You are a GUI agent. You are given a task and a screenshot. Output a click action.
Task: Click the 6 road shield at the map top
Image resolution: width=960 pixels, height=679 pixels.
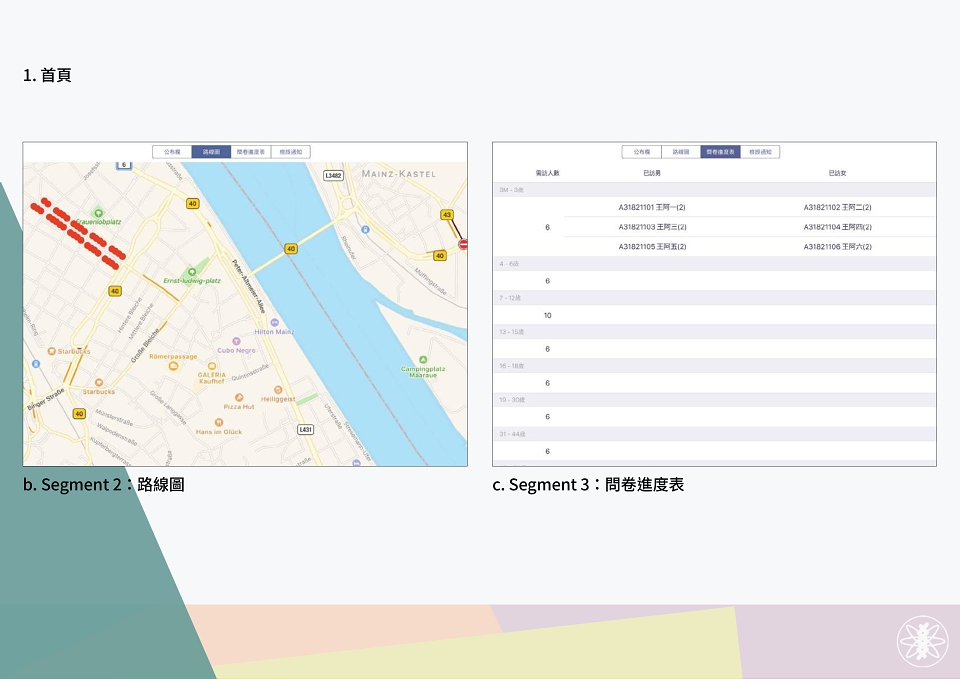tap(124, 165)
